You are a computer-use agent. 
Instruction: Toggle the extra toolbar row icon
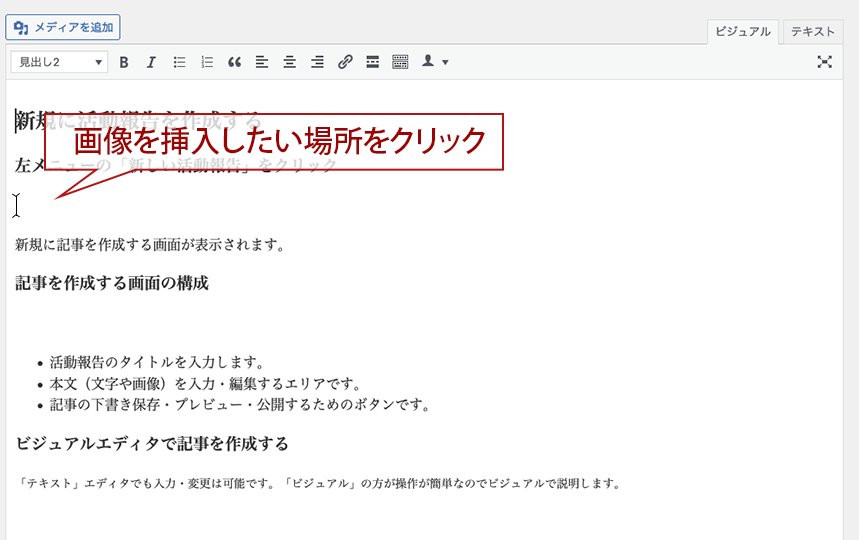[400, 62]
